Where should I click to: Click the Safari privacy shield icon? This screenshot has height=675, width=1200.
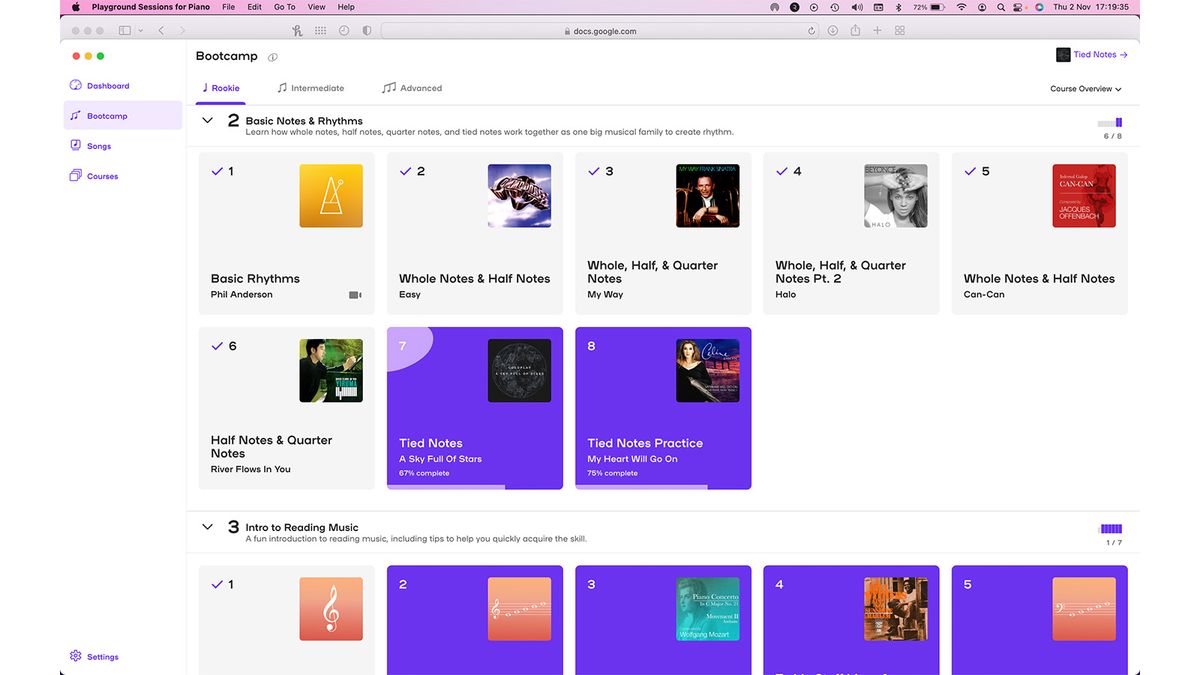(x=367, y=31)
